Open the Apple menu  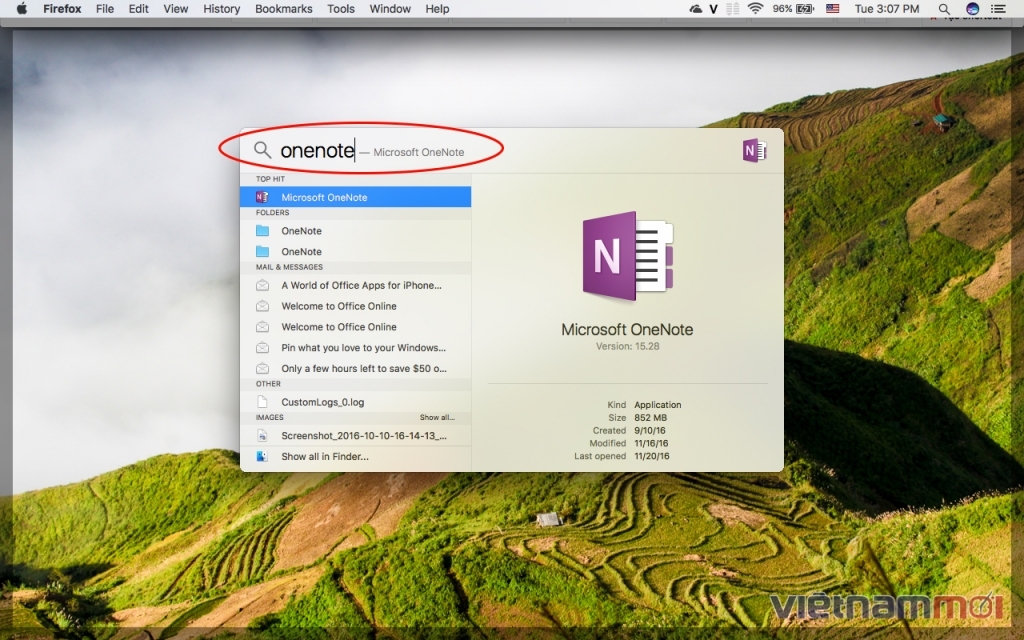(x=22, y=8)
